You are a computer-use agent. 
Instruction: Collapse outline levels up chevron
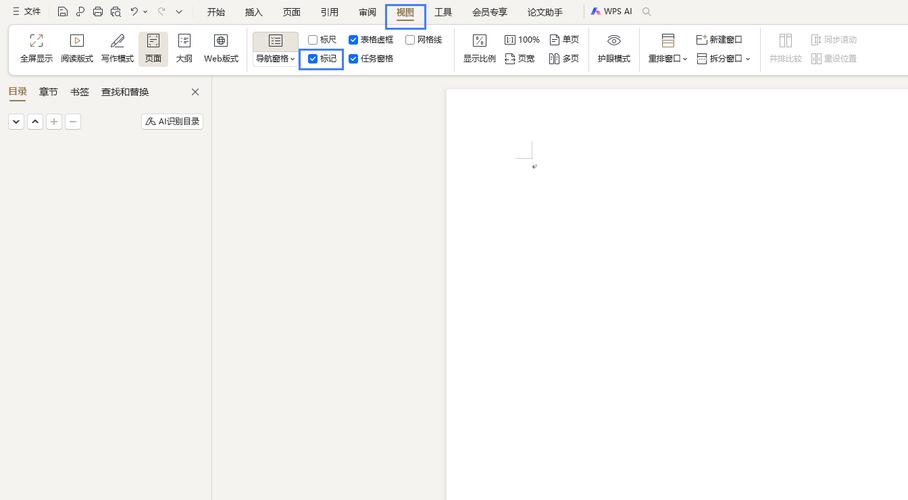pos(35,122)
